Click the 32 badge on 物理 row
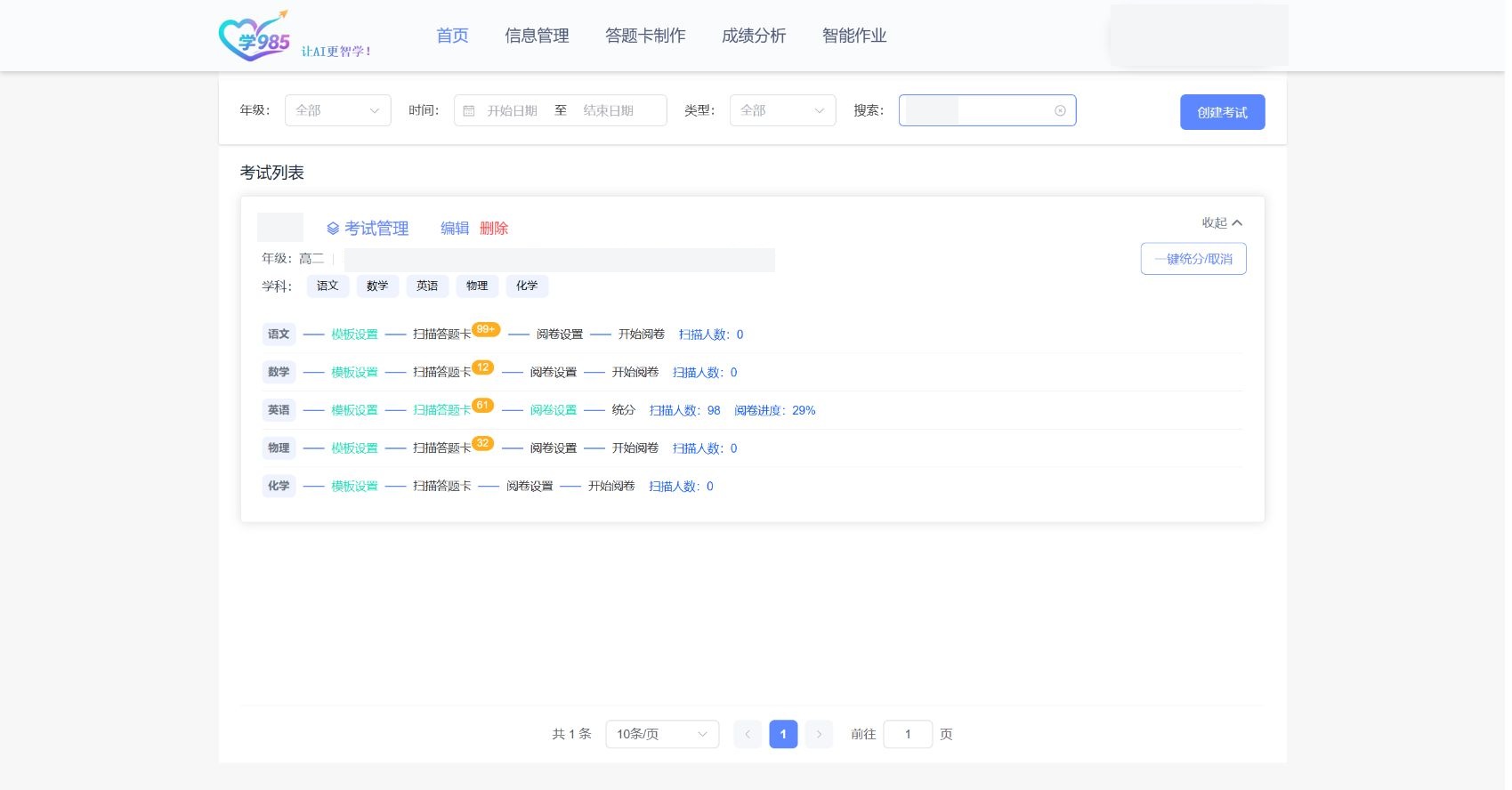1512x790 pixels. (482, 443)
